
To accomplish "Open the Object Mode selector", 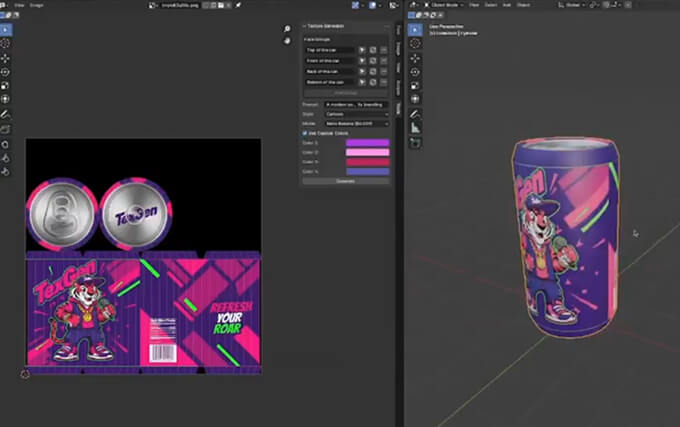I will pyautogui.click(x=443, y=6).
